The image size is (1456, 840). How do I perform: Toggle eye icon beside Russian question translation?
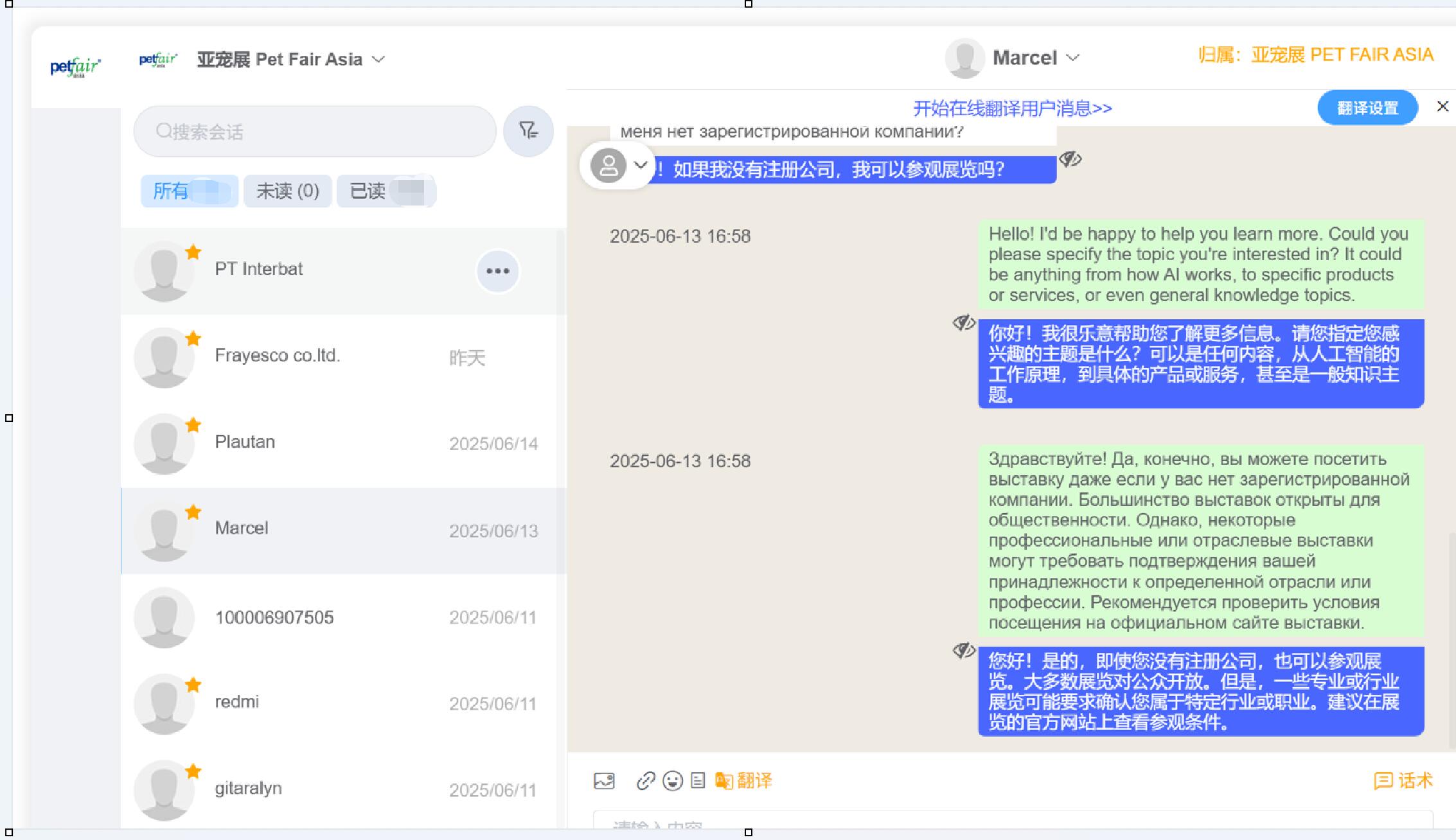[x=1070, y=159]
